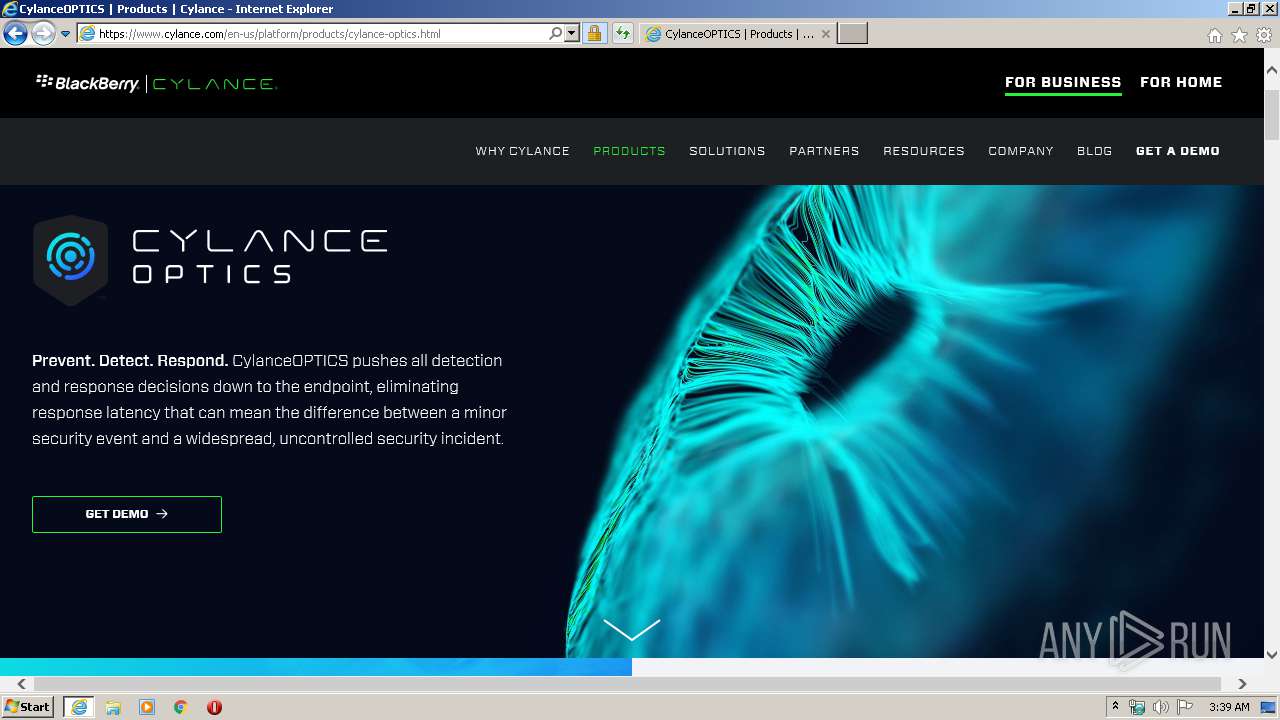Click the volume speaker tray icon
The width and height of the screenshot is (1280, 720).
1161,707
